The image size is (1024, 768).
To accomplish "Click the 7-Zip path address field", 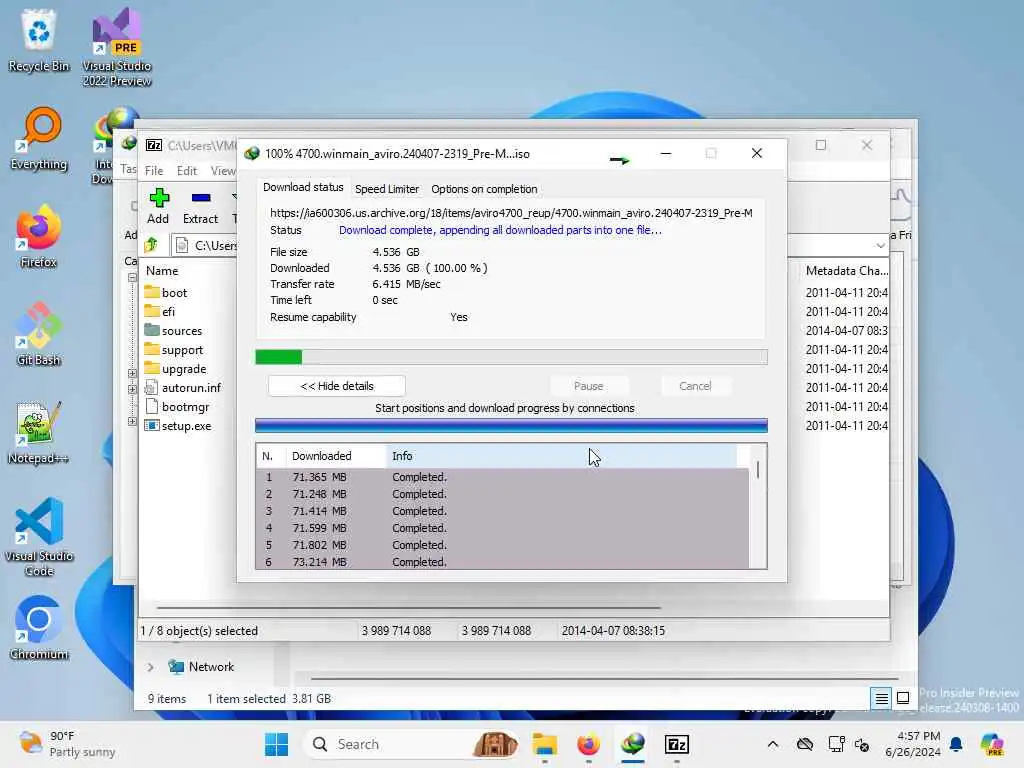I will 204,246.
